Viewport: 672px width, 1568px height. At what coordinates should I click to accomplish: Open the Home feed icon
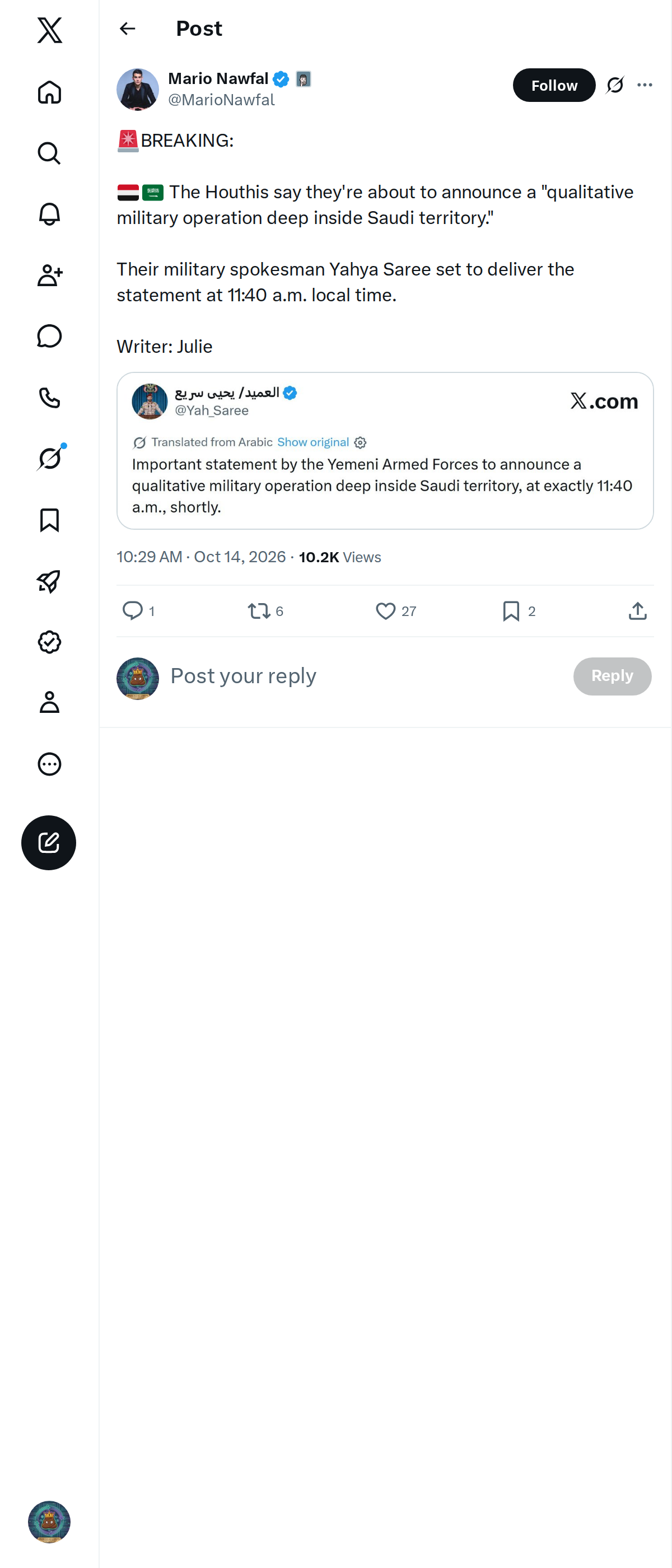point(49,92)
